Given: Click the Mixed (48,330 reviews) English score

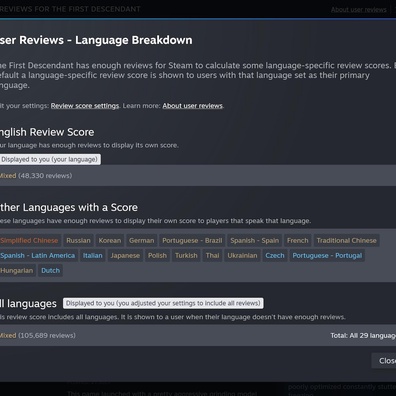Looking at the screenshot, I should (x=36, y=176).
